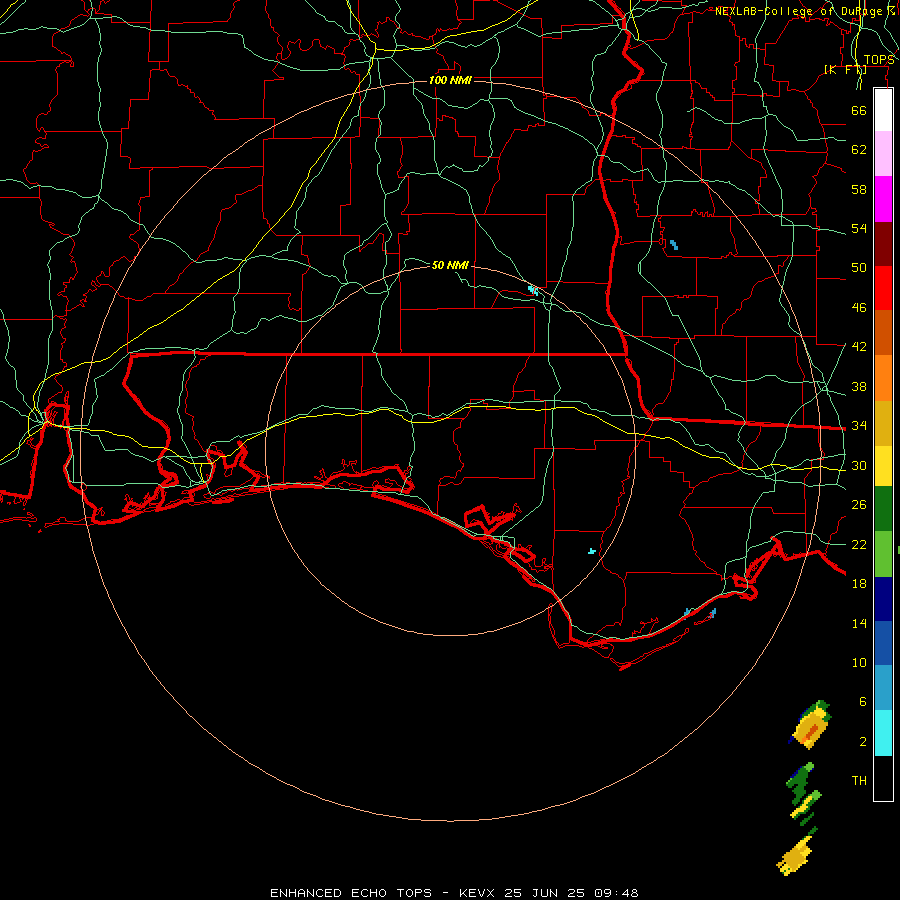This screenshot has height=900, width=900.
Task: Click the "46" legend label
Action: [859, 307]
